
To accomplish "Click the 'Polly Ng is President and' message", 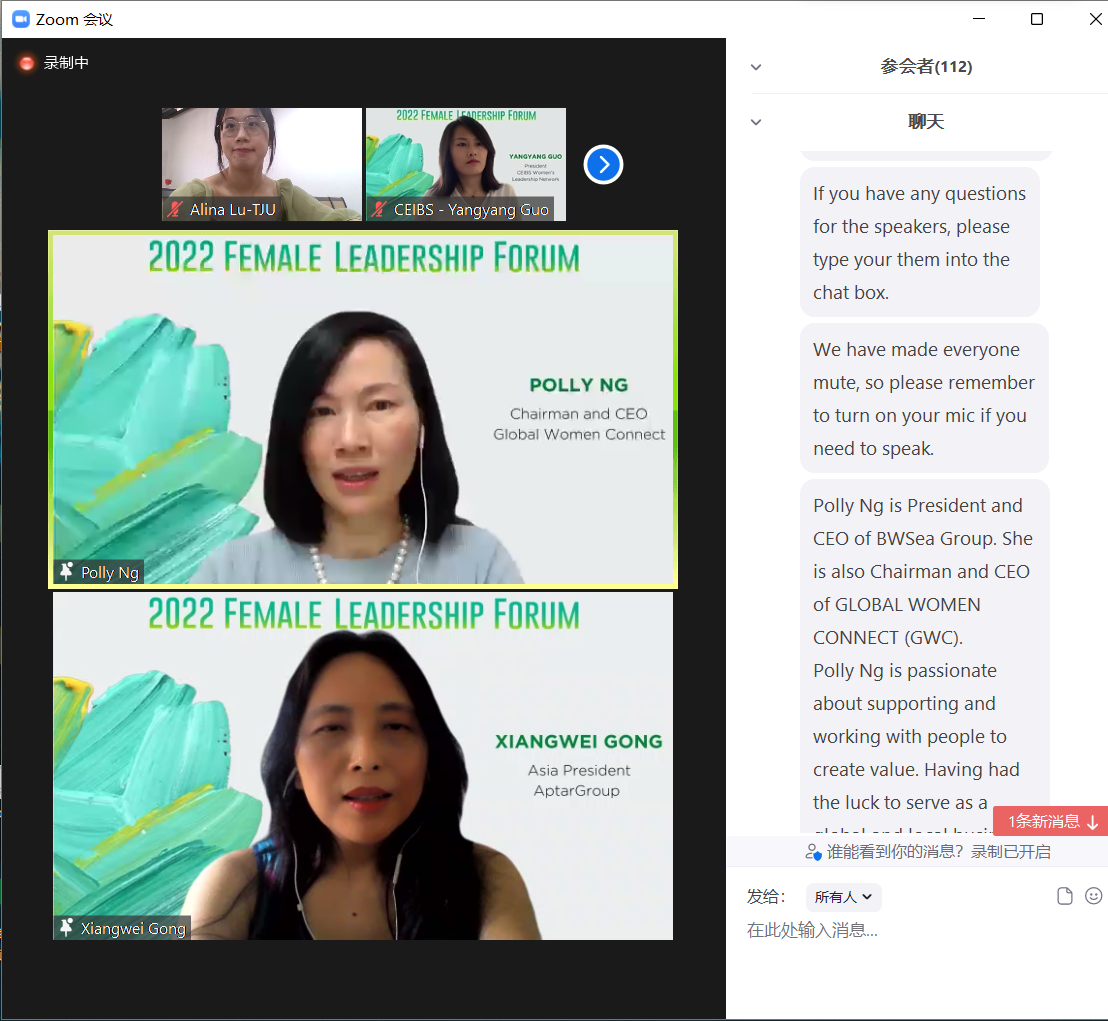I will [x=924, y=656].
